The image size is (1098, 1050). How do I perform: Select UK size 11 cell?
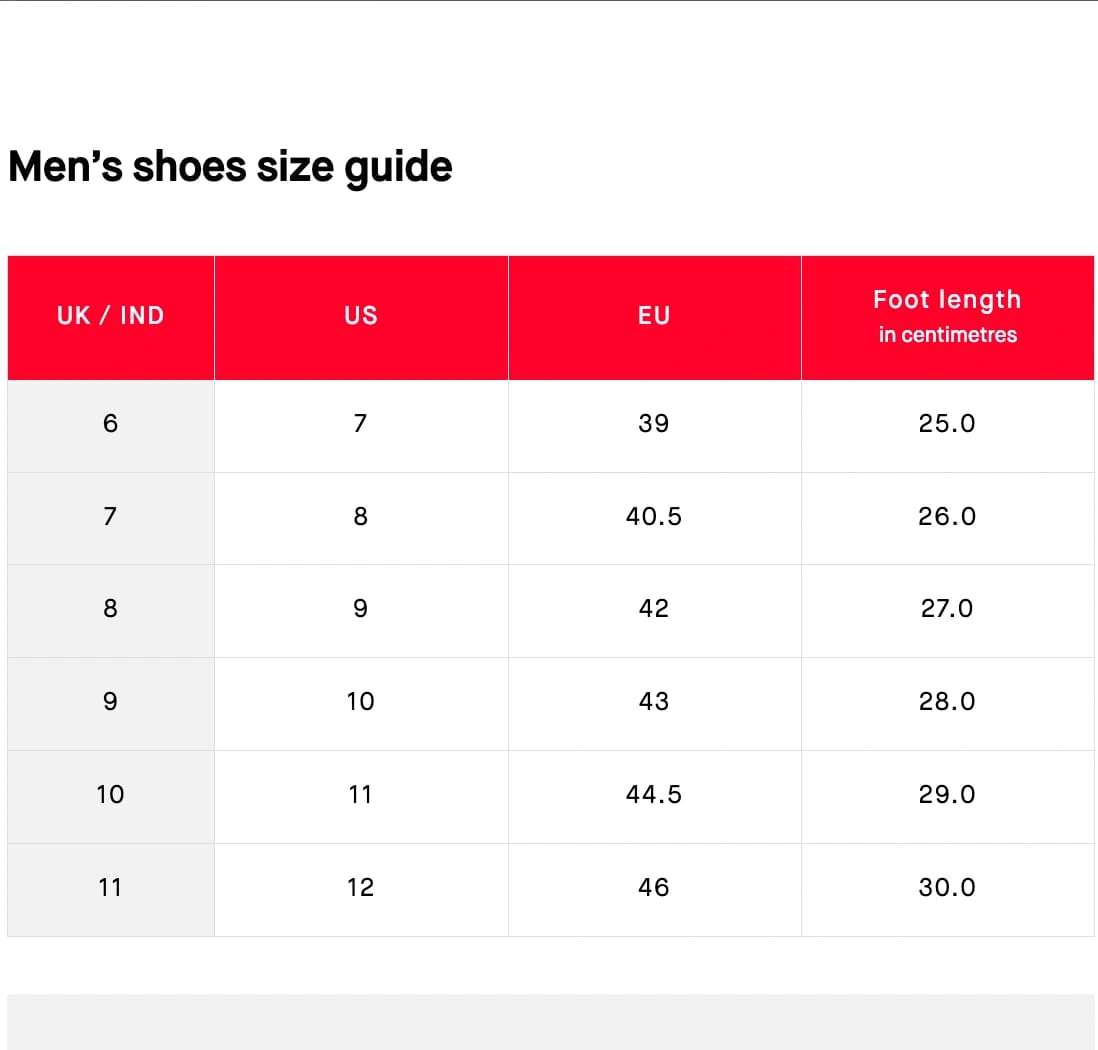pos(111,890)
